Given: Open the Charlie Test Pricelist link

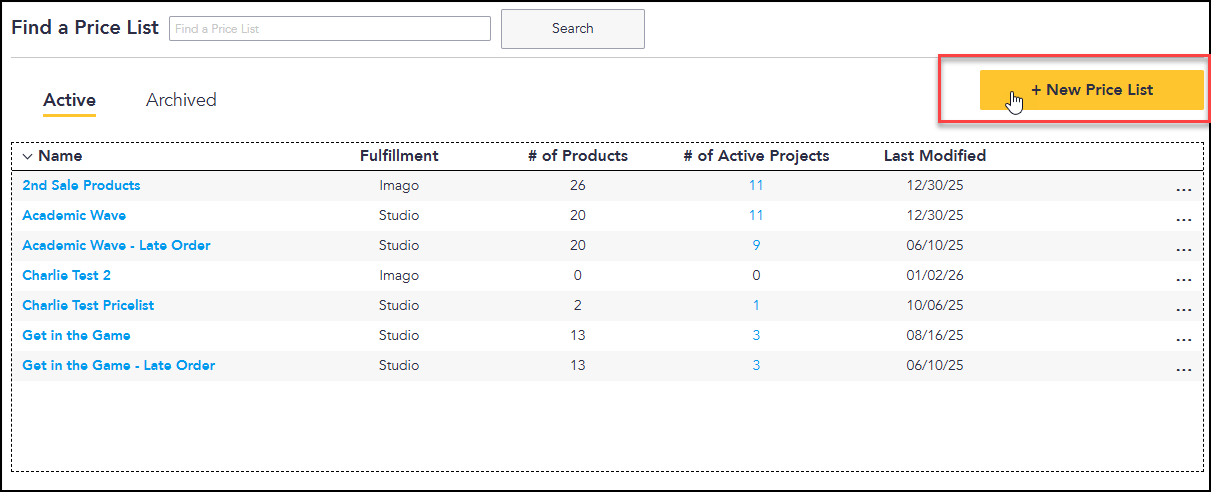Looking at the screenshot, I should pyautogui.click(x=88, y=305).
